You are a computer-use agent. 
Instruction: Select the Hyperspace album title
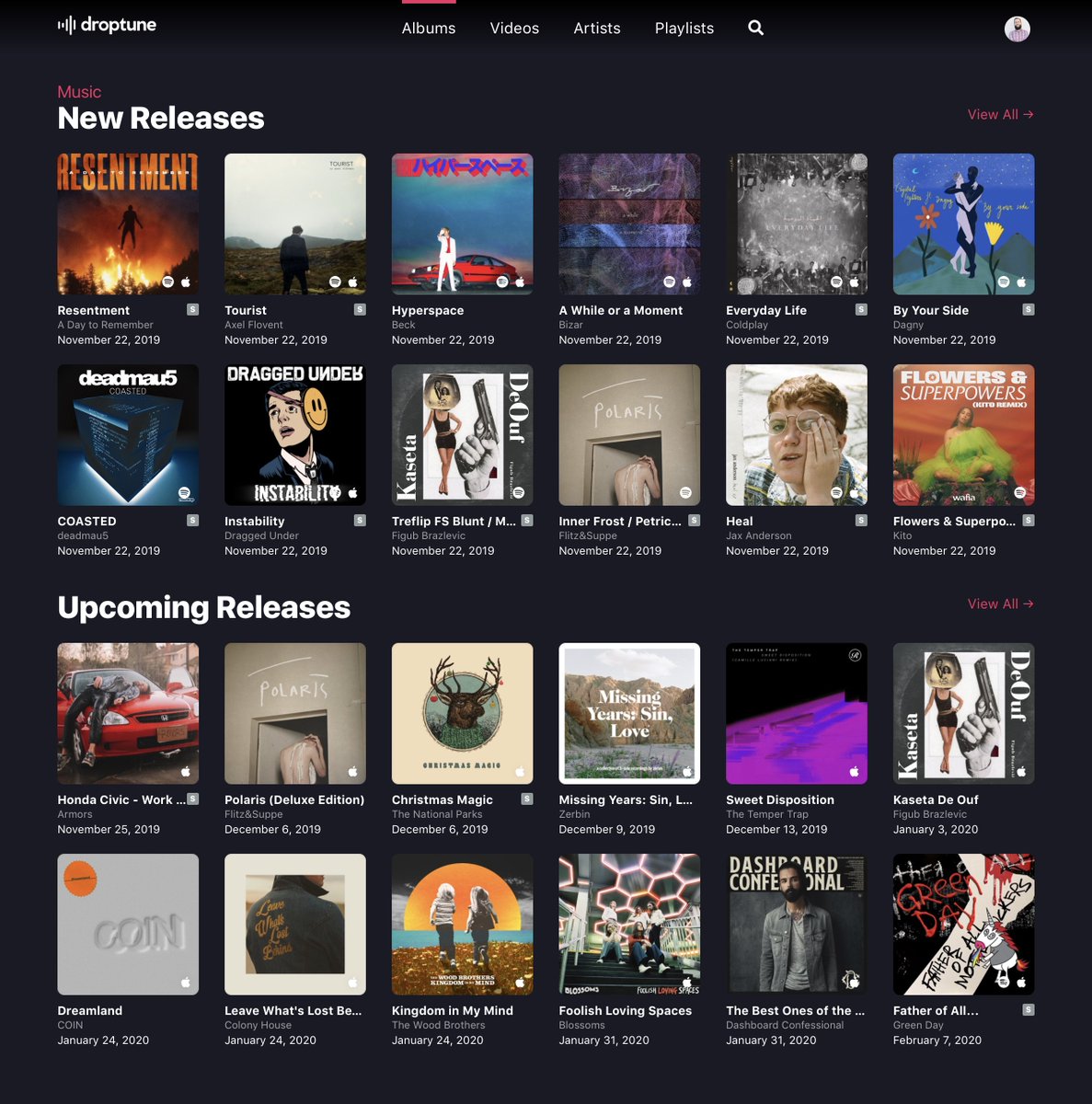(428, 310)
